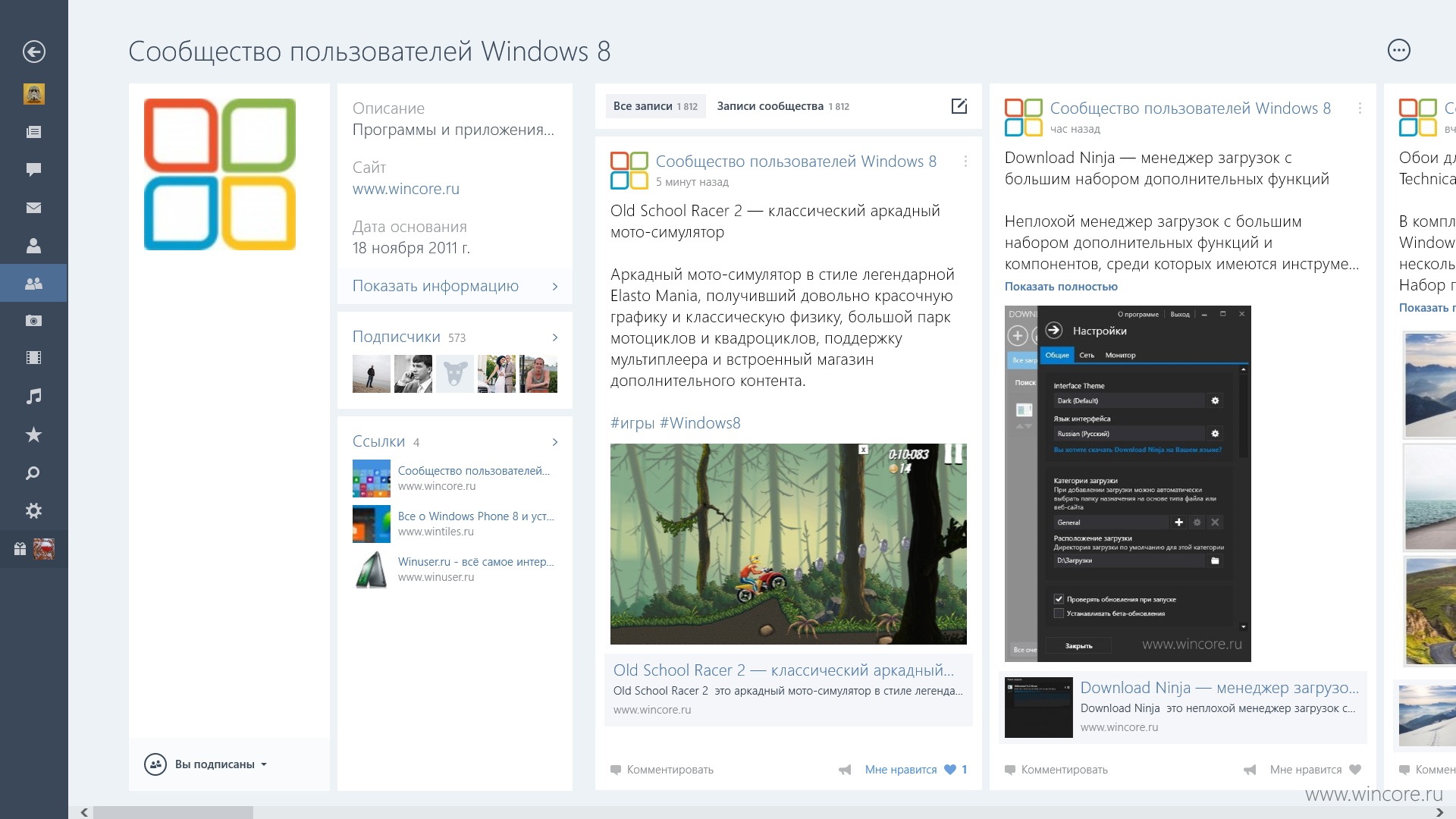The width and height of the screenshot is (1456, 819).
Task: Expand the 'Подписчики 573' list
Action: [x=455, y=337]
